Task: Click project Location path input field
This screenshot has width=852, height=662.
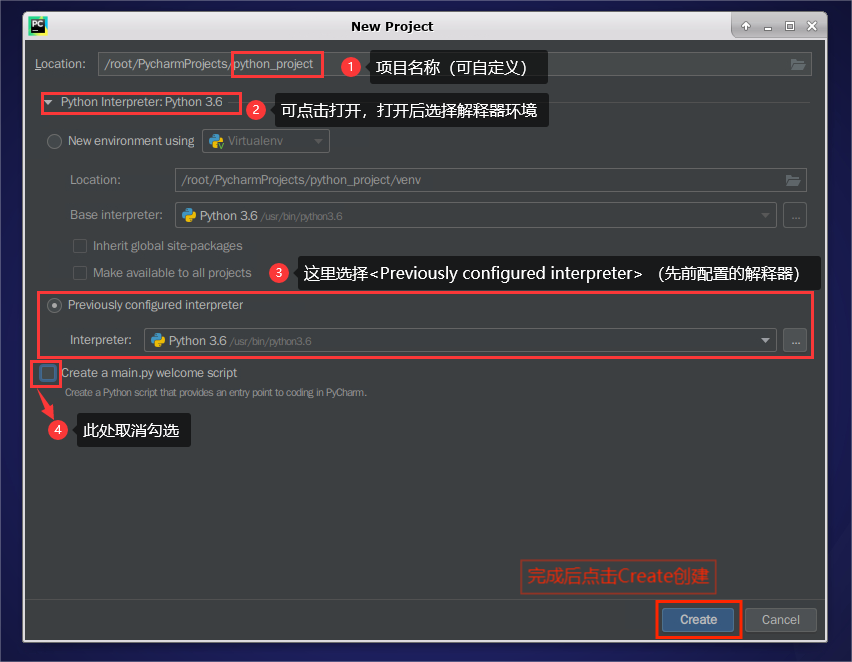Action: (x=455, y=64)
